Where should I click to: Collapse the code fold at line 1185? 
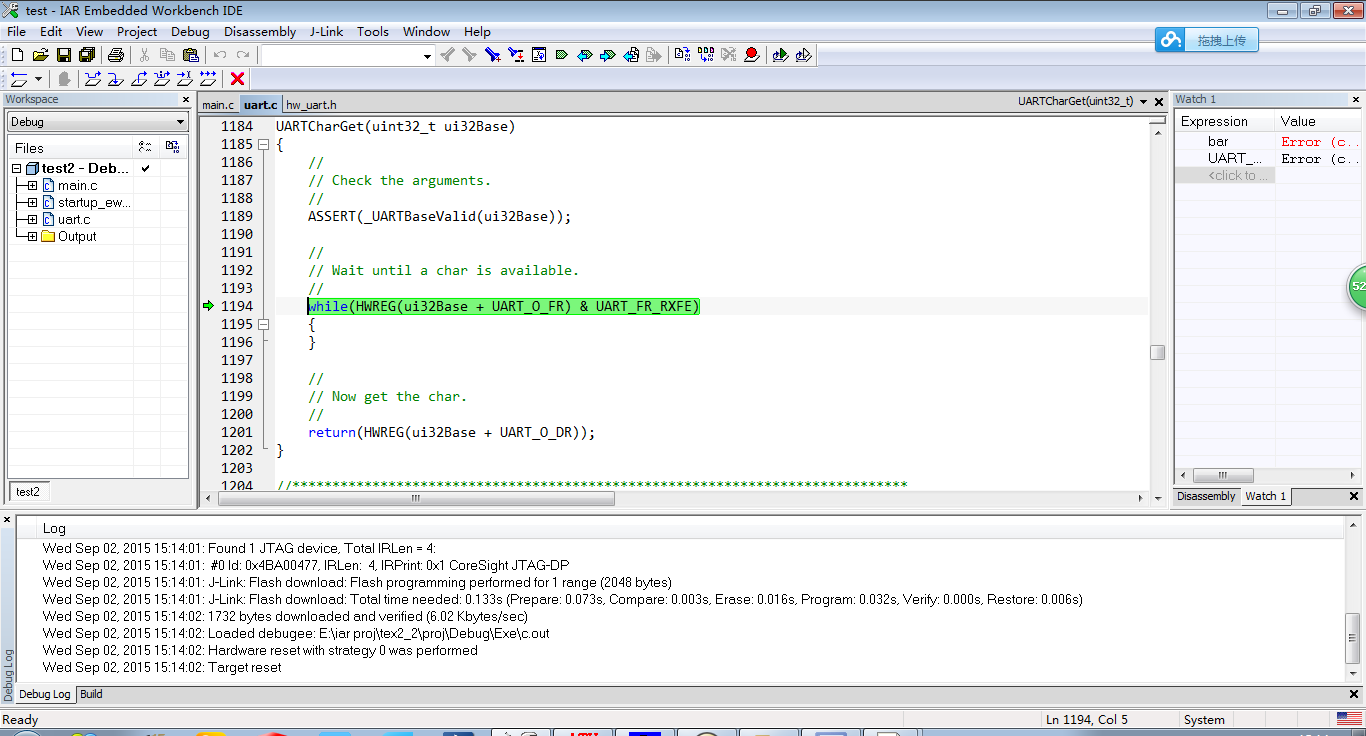point(264,145)
